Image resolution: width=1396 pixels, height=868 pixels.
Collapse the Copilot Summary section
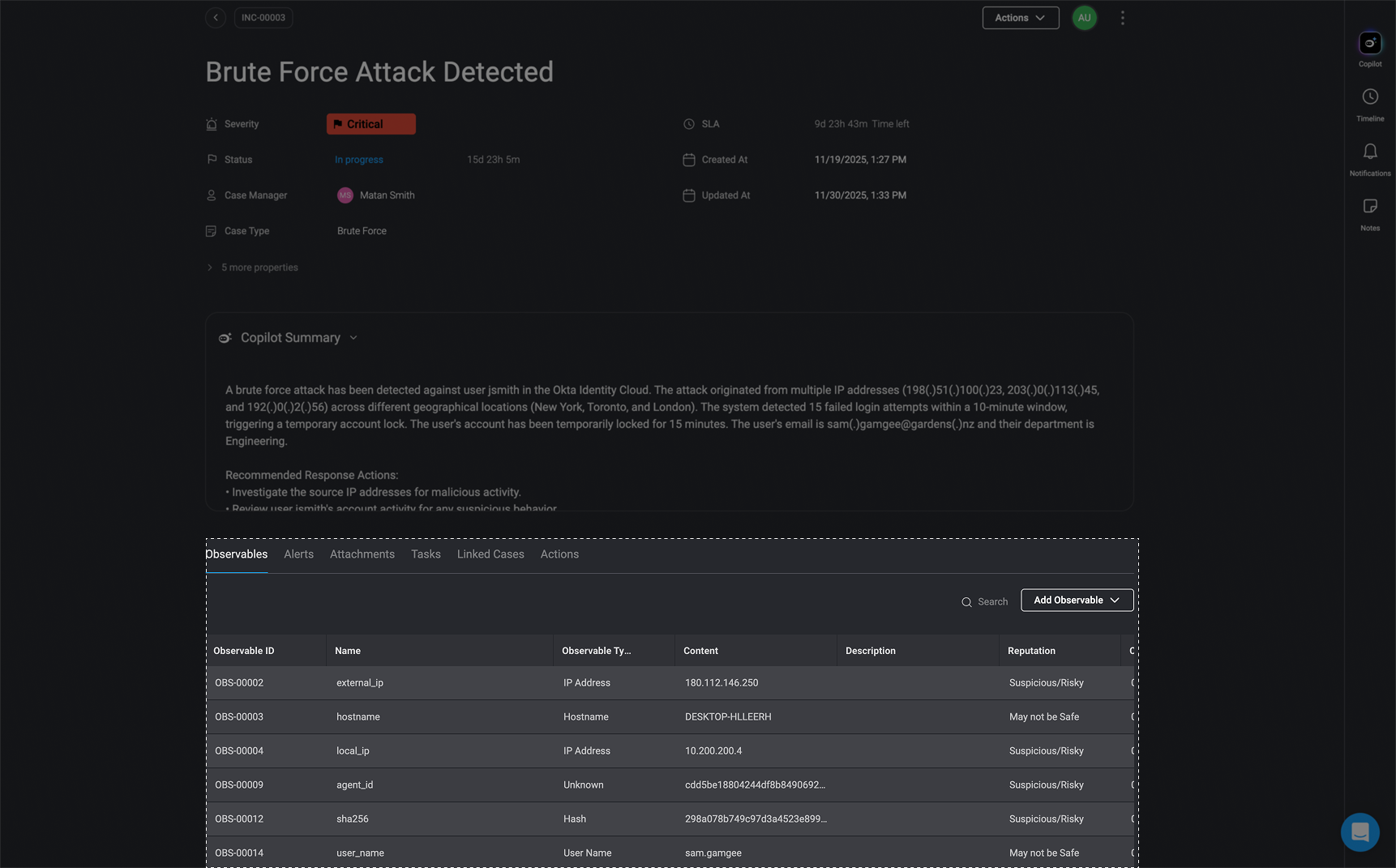353,338
